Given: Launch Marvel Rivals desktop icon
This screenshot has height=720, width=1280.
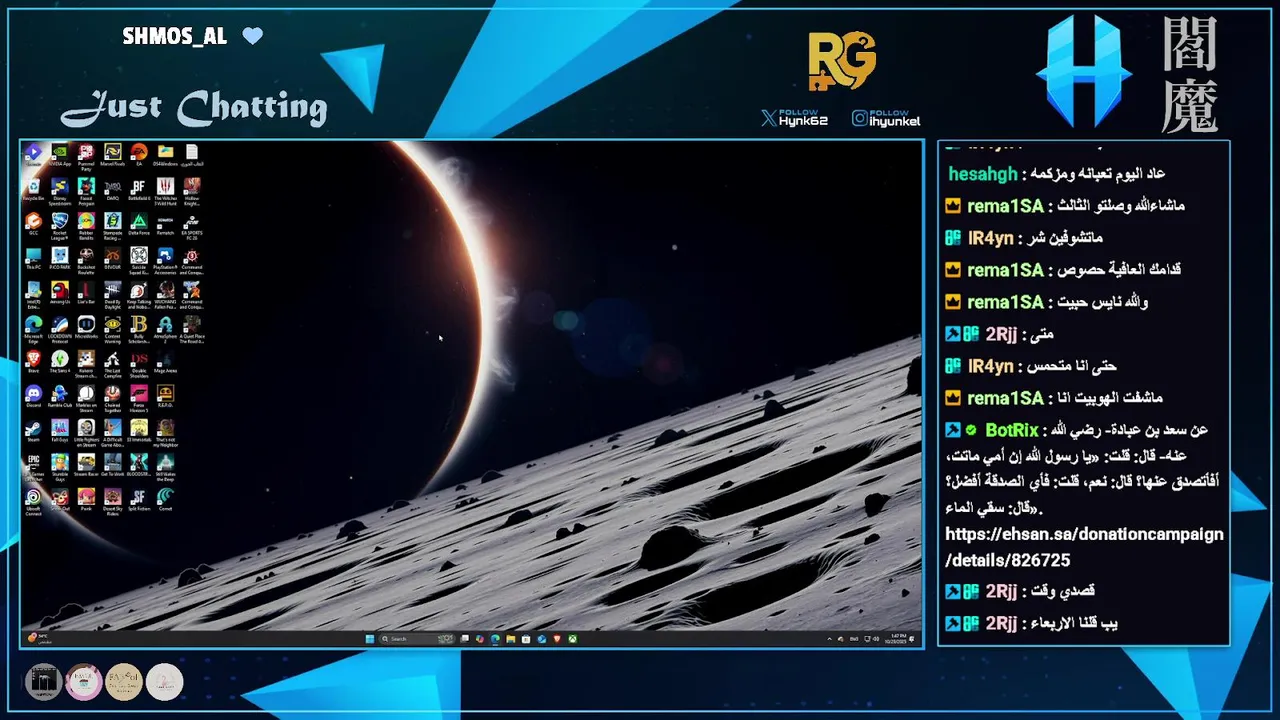Looking at the screenshot, I should tap(112, 155).
